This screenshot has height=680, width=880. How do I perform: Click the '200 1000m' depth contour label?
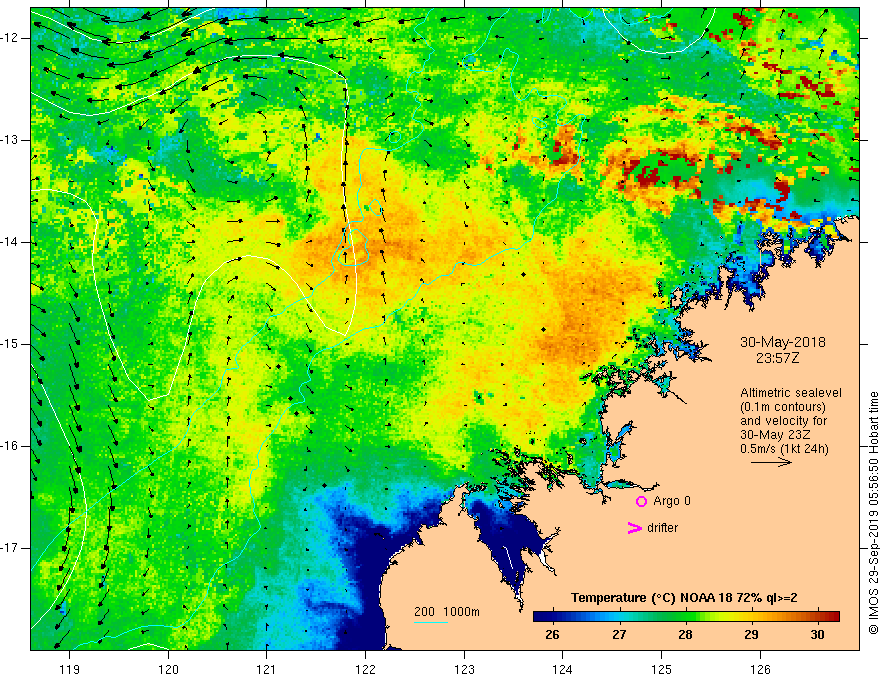pos(447,612)
